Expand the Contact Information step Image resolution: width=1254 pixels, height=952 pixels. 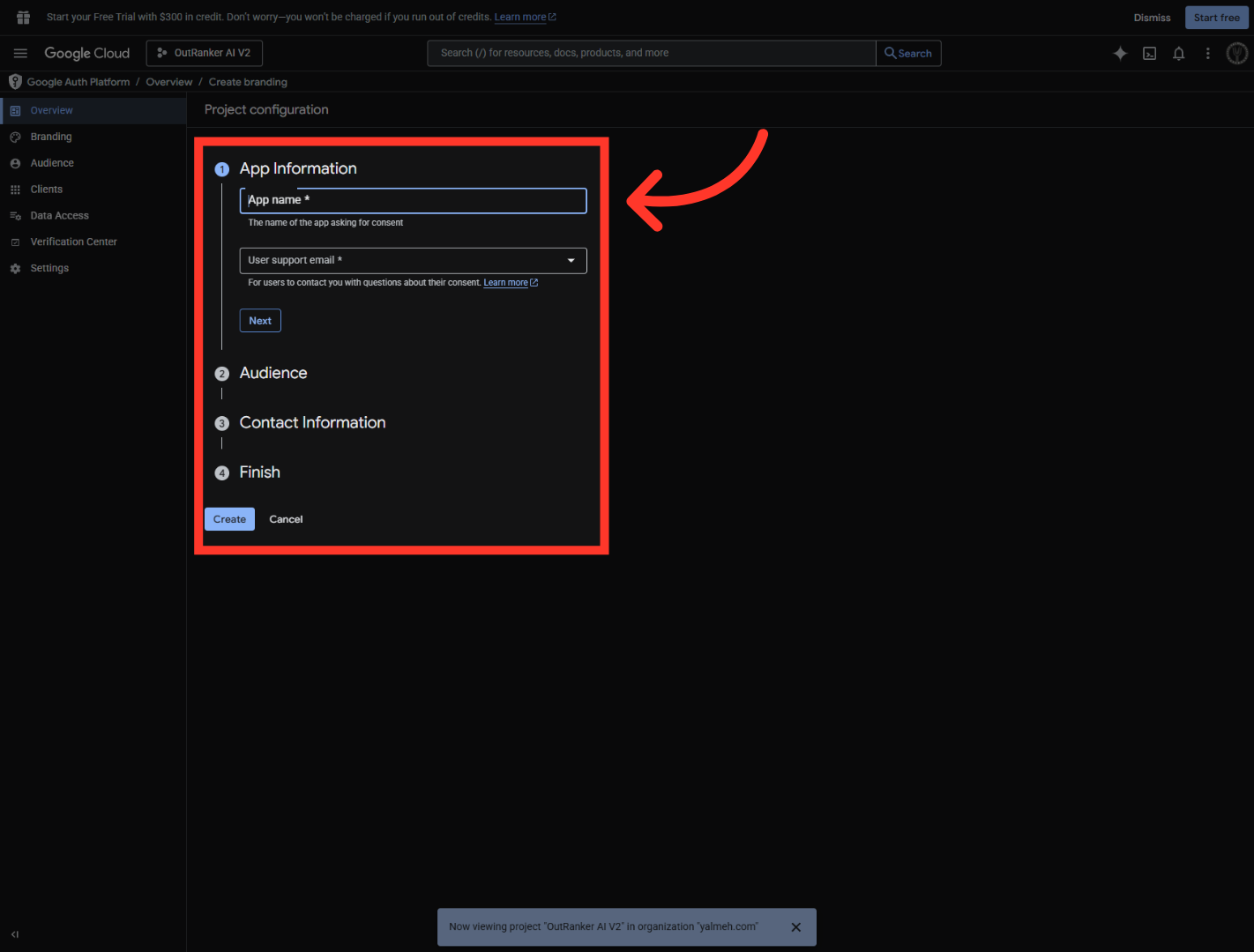[x=312, y=423]
